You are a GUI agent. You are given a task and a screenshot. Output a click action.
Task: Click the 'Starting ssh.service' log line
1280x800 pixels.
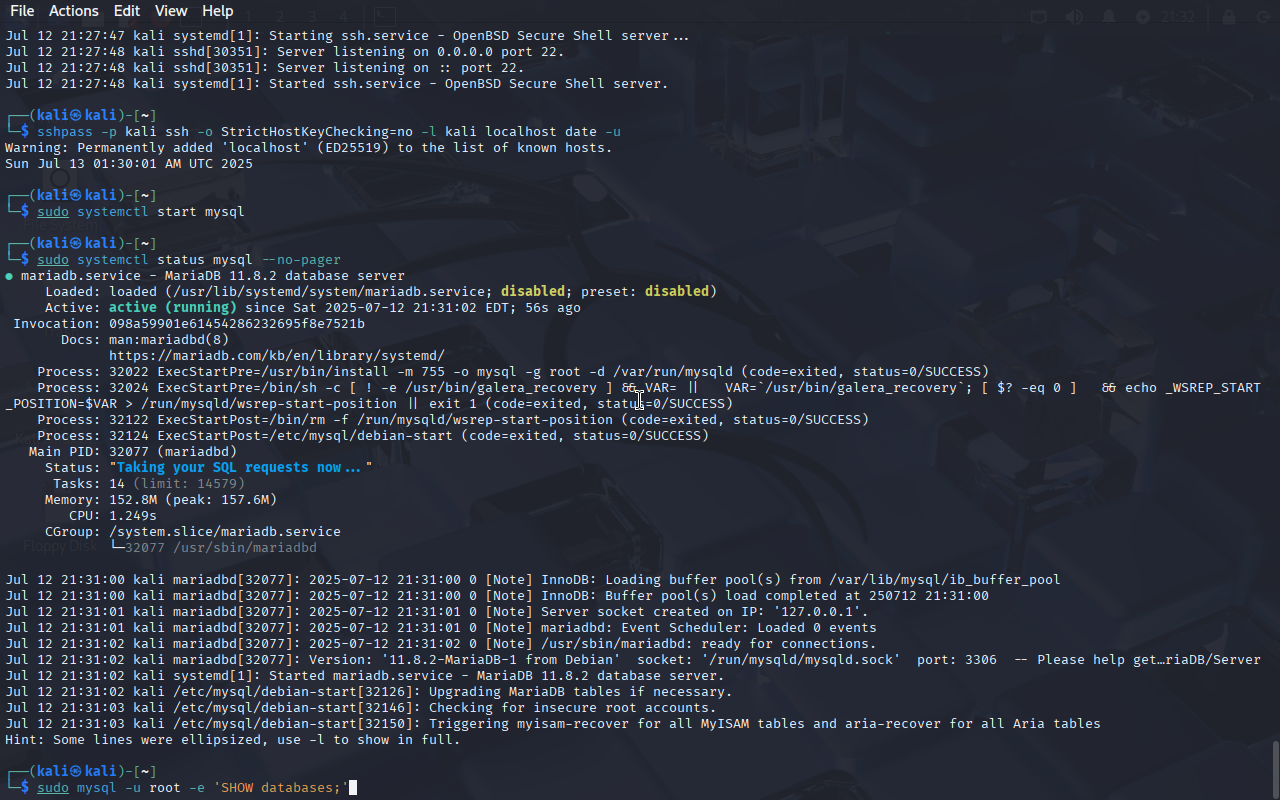347,36
